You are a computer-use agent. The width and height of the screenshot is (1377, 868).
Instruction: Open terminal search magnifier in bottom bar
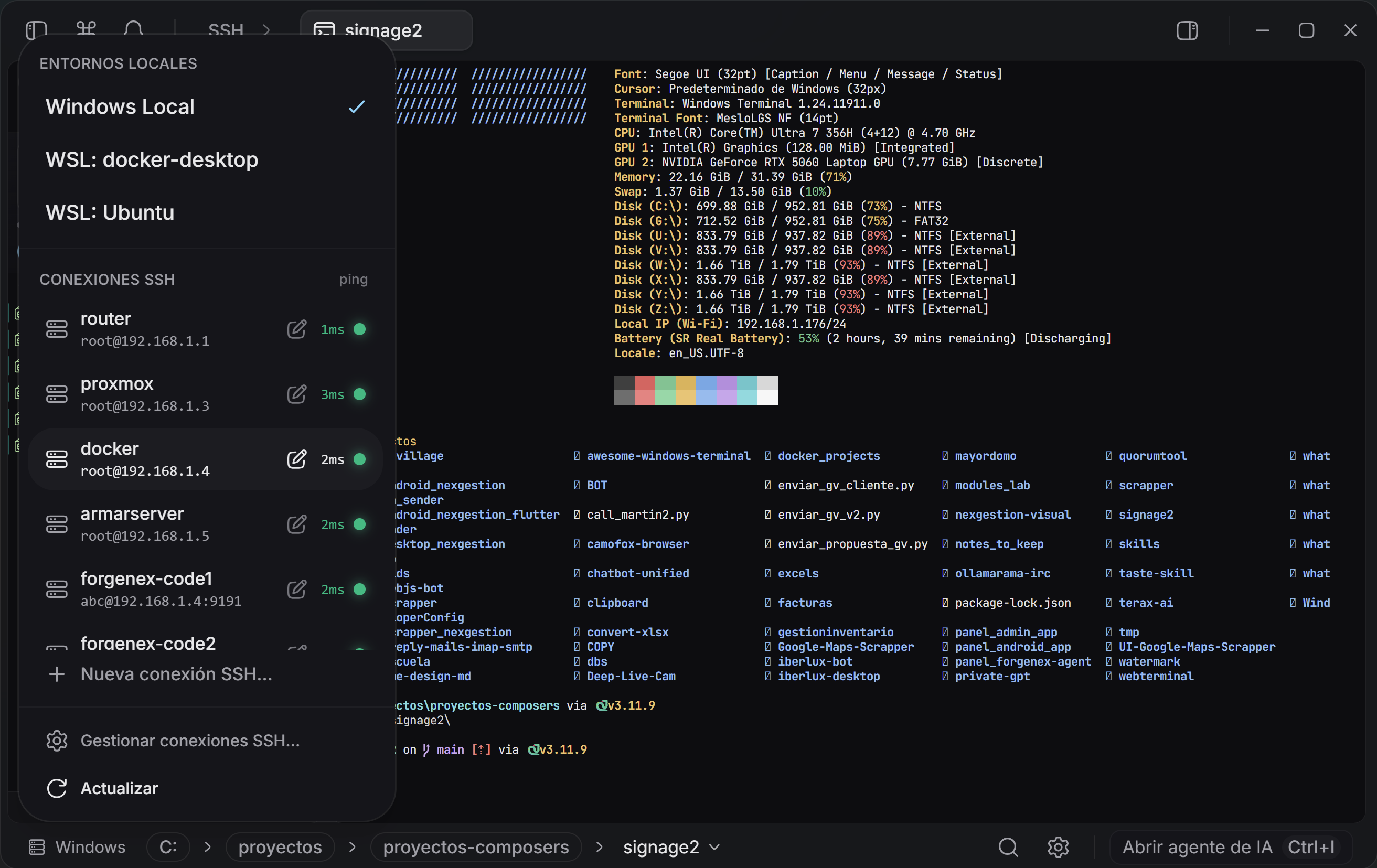[x=1008, y=847]
